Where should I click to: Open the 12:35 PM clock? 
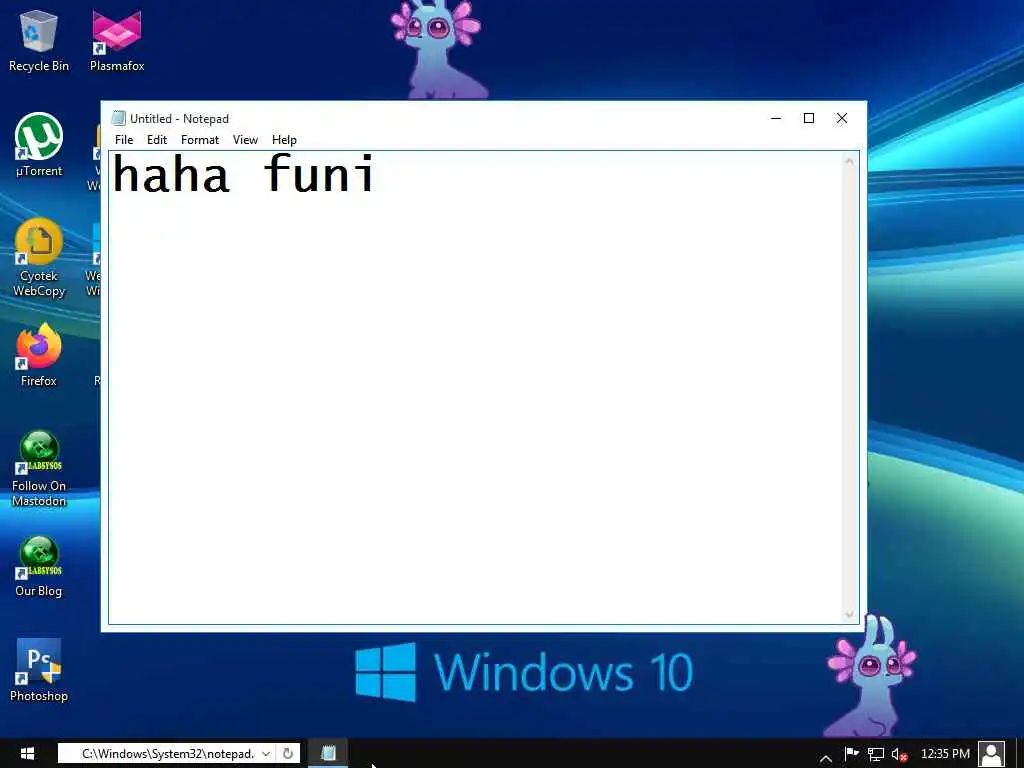pos(945,754)
